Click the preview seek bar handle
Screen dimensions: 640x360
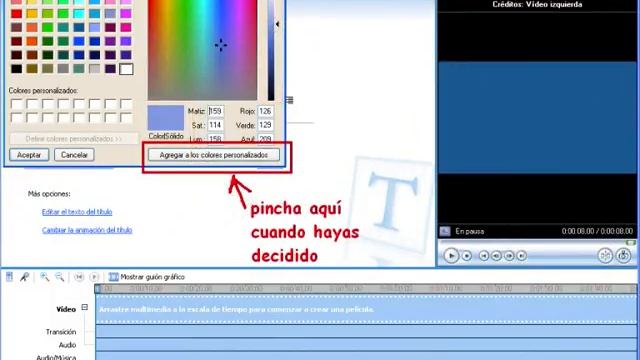pos(631,243)
